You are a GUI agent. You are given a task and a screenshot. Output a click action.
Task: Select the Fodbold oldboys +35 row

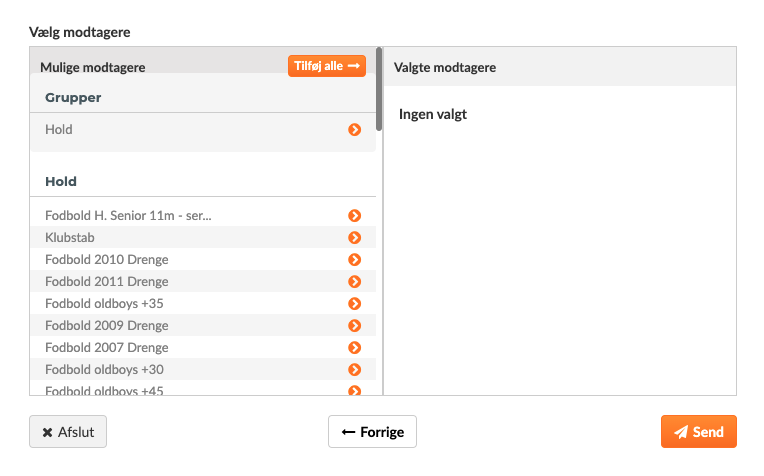pyautogui.click(x=203, y=304)
